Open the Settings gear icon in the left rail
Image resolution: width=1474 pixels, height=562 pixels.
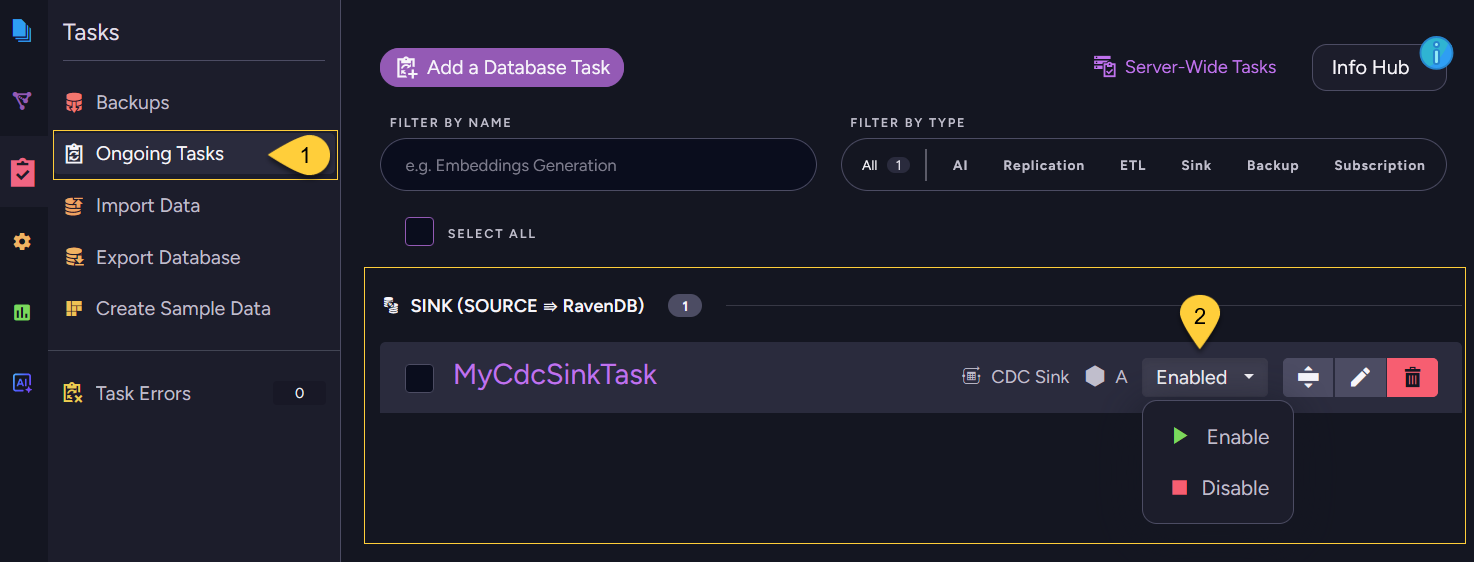22,242
